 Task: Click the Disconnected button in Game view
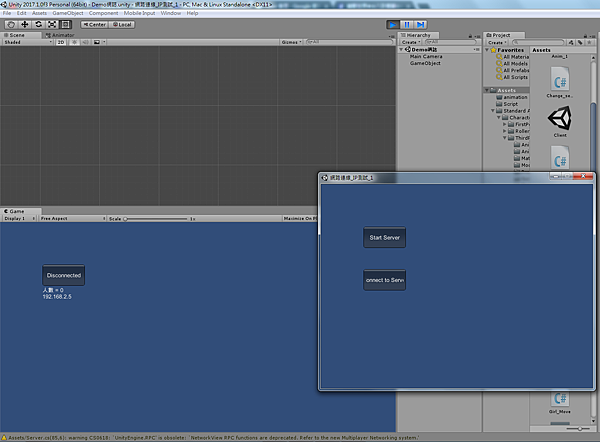[64, 275]
